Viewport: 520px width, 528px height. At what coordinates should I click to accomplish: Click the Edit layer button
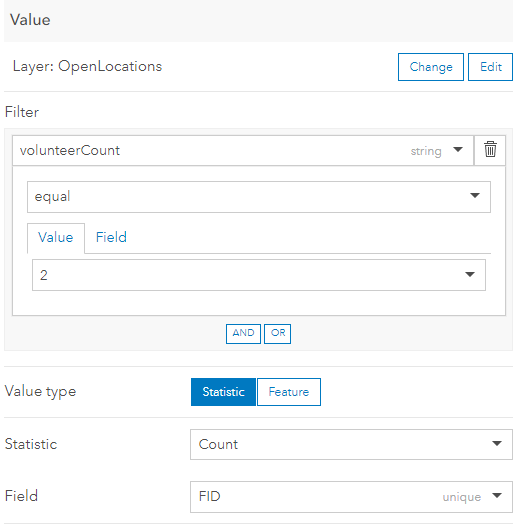pos(490,67)
